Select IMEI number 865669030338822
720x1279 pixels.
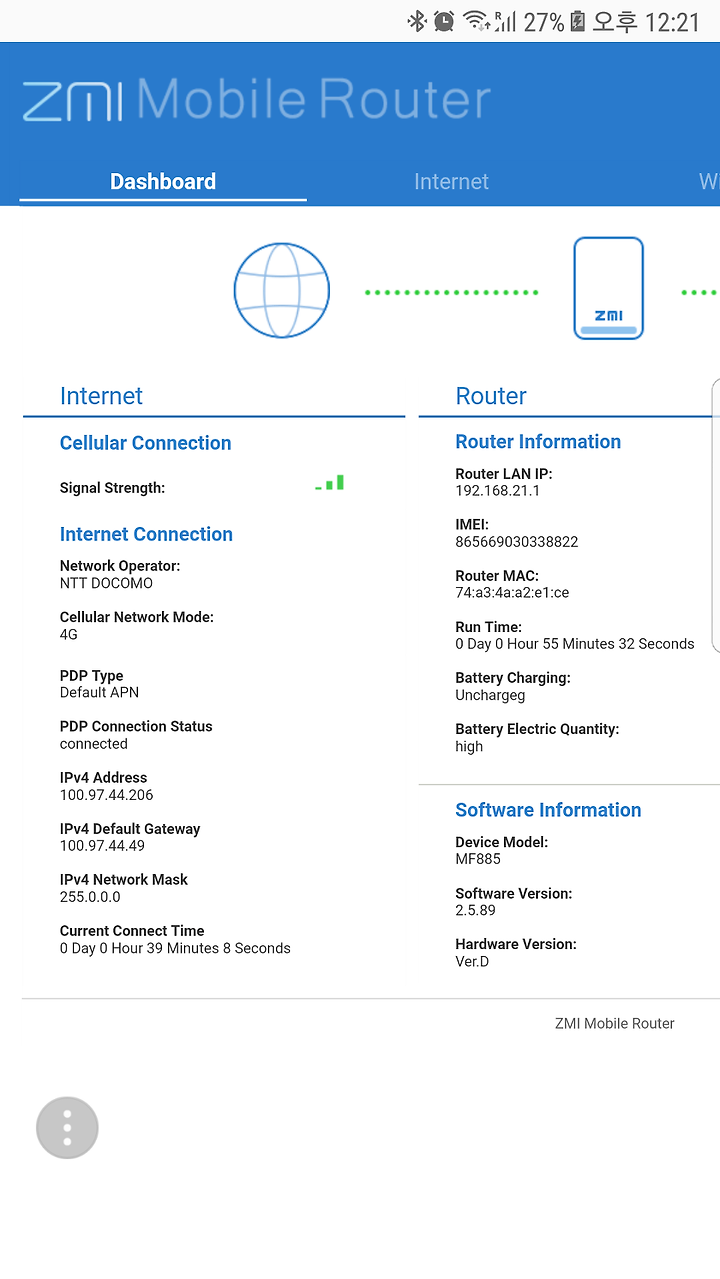[516, 542]
